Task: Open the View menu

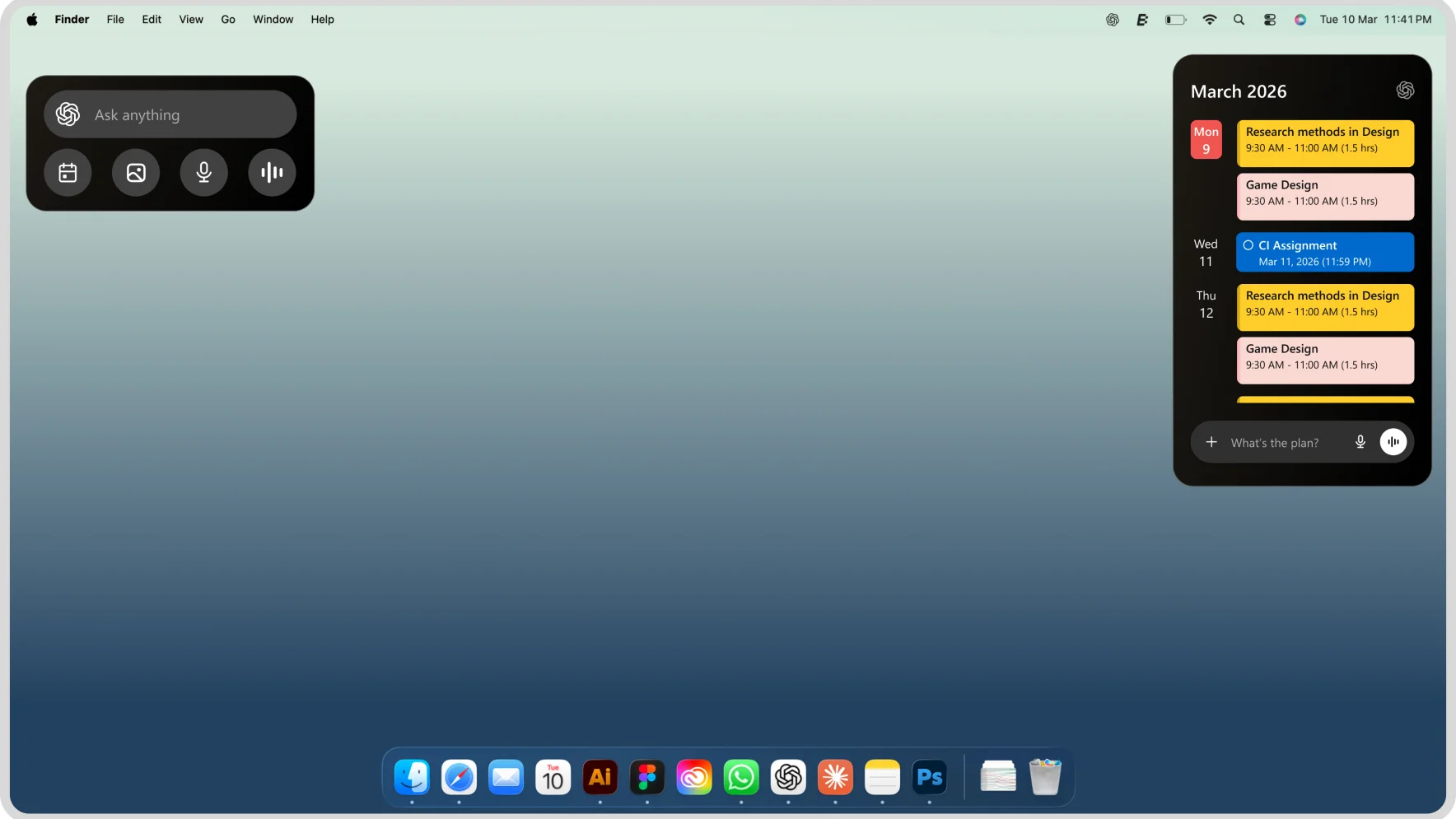Action: (191, 19)
